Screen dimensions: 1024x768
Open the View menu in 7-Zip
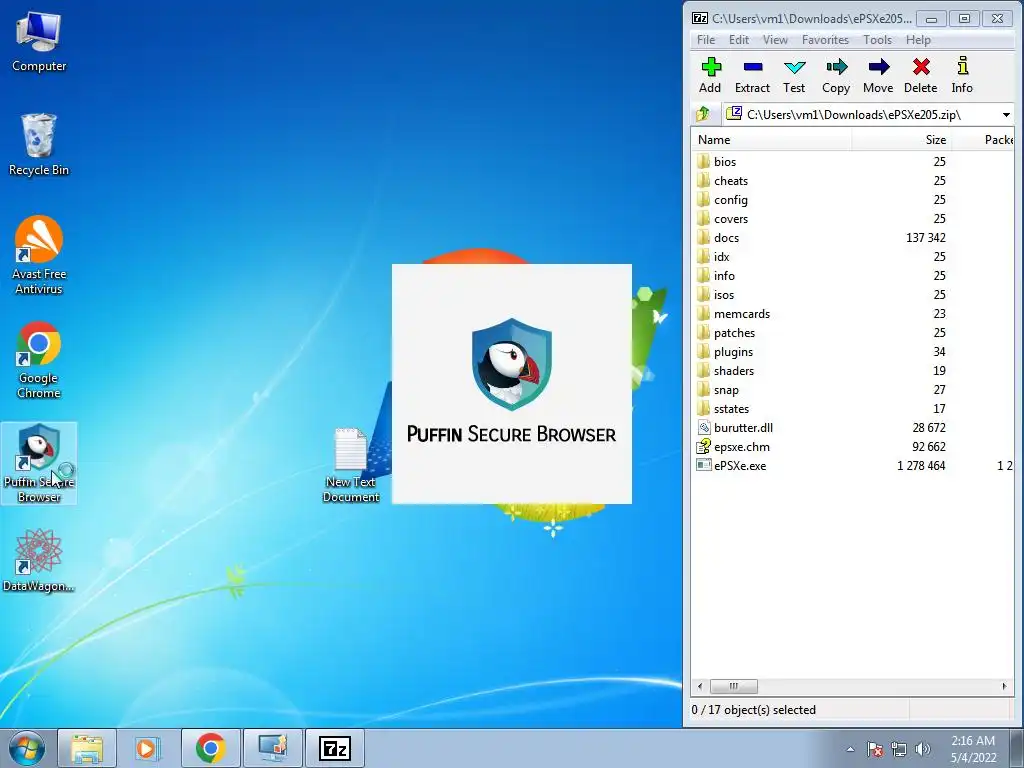pos(775,40)
